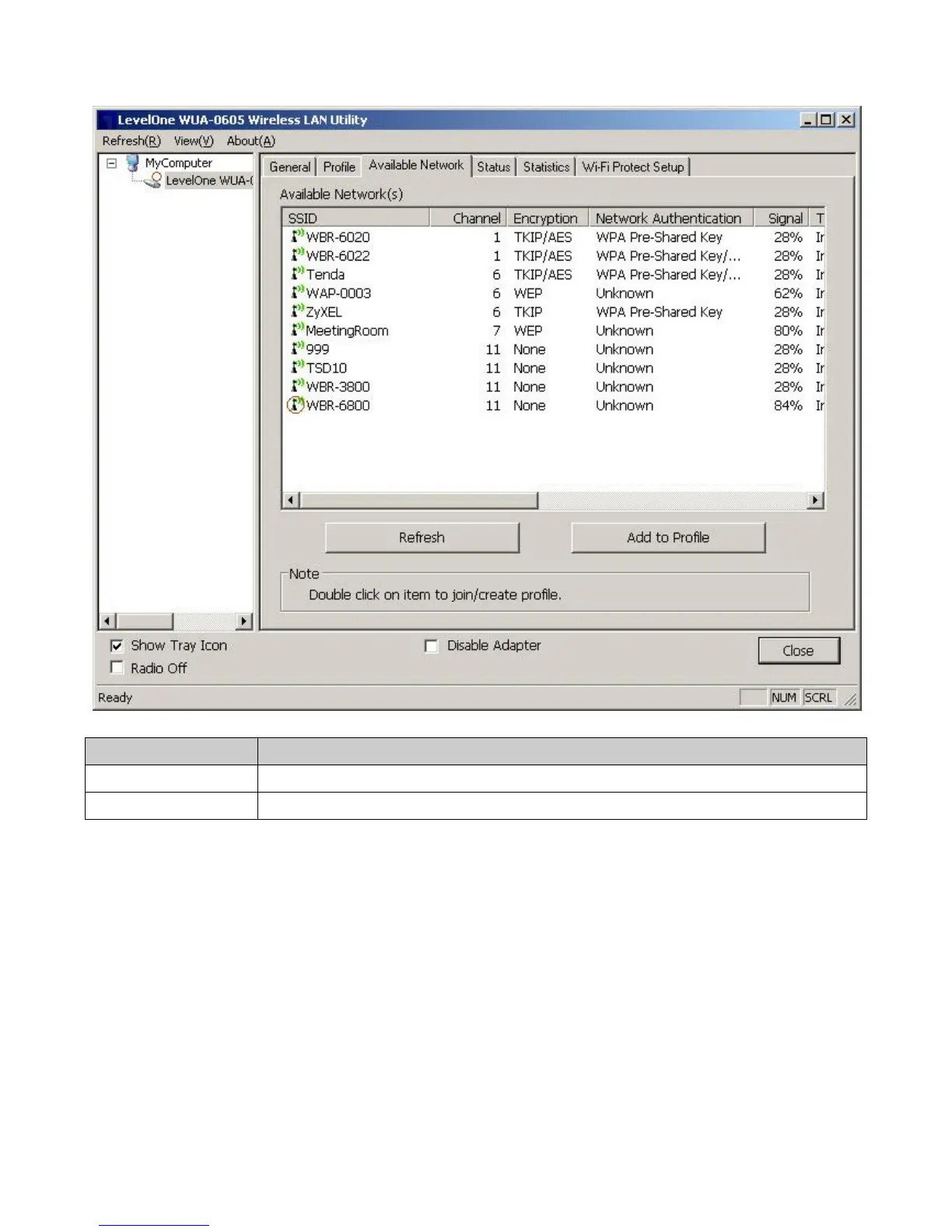952x1232 pixels.
Task: Switch to the Profile tab
Action: [x=339, y=166]
